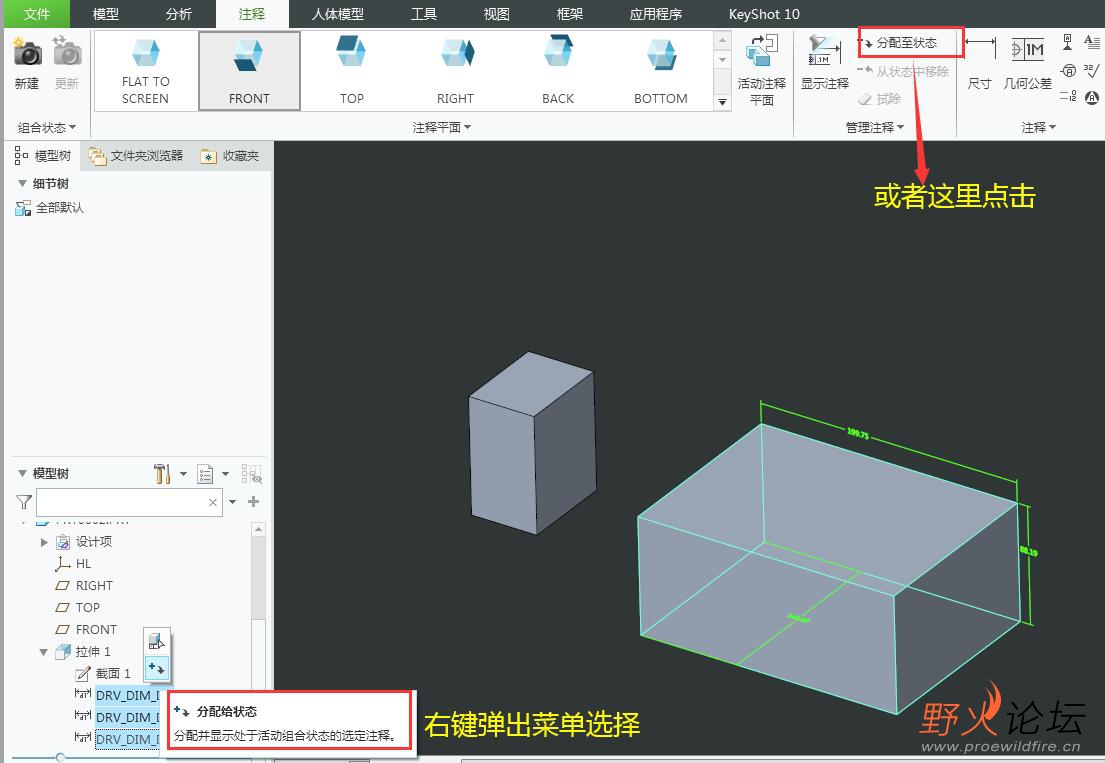This screenshot has height=763, width=1105.
Task: Clear the tree search with X button
Action: click(x=213, y=502)
